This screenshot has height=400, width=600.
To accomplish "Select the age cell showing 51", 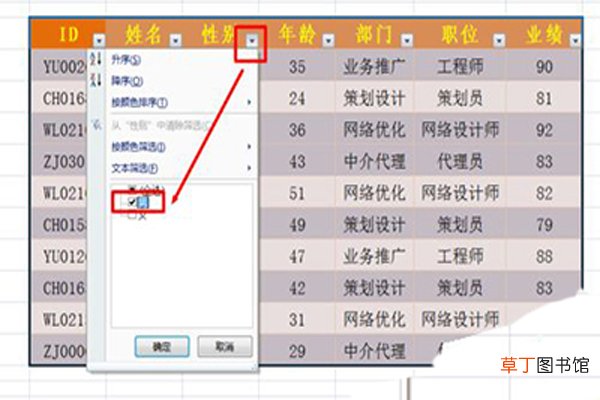I will (x=297, y=193).
